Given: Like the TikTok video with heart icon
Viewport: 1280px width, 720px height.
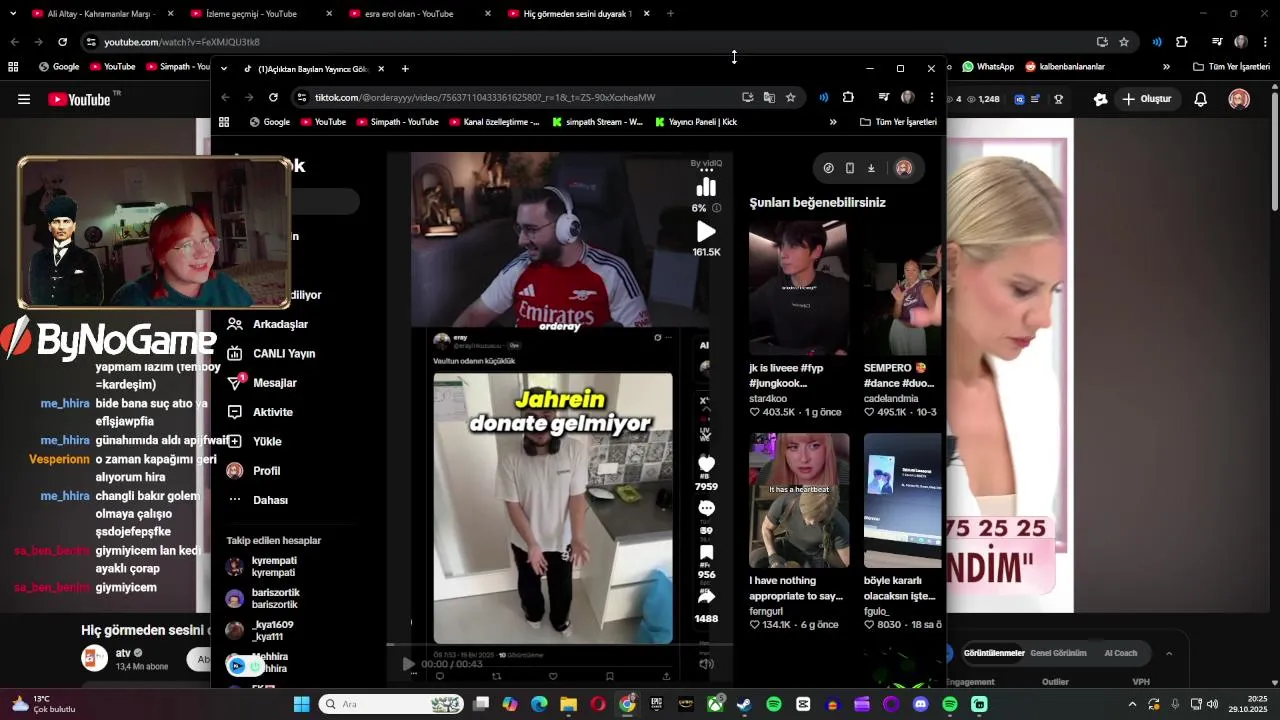Looking at the screenshot, I should pos(706,464).
